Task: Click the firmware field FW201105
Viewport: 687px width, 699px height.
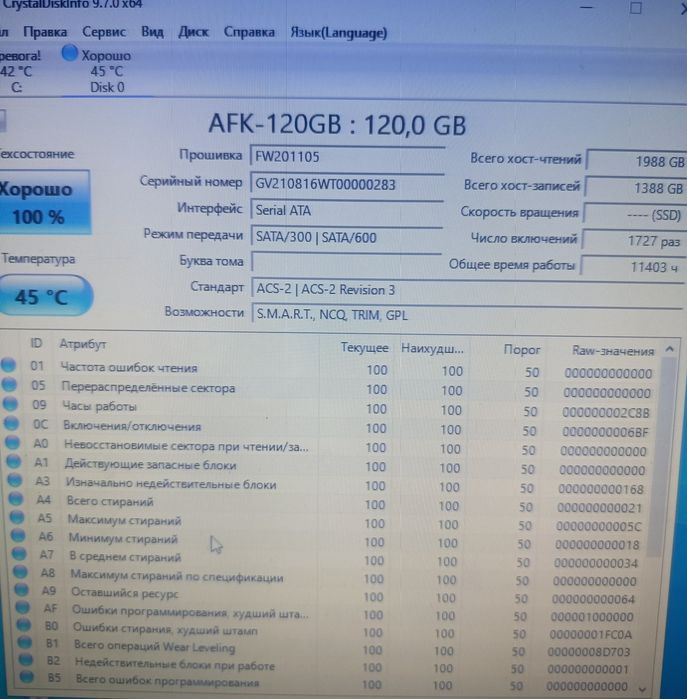Action: coord(347,157)
